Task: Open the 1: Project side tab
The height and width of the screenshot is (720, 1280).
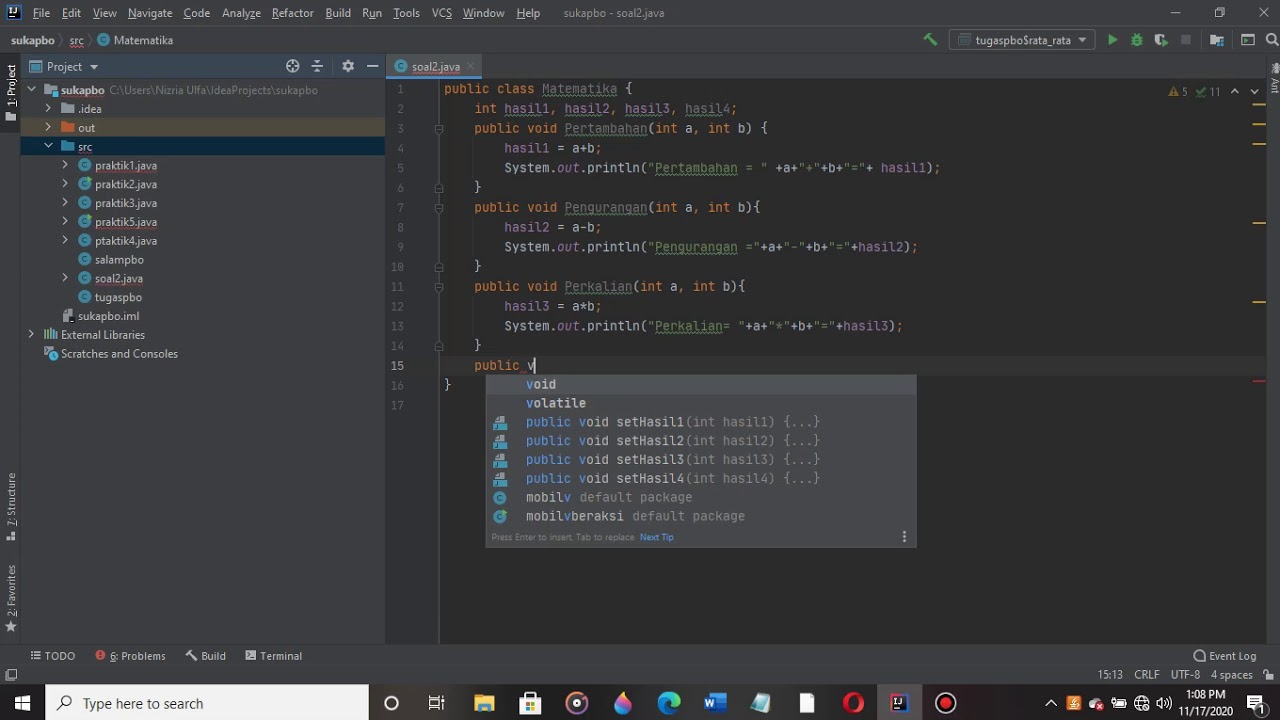Action: click(11, 92)
